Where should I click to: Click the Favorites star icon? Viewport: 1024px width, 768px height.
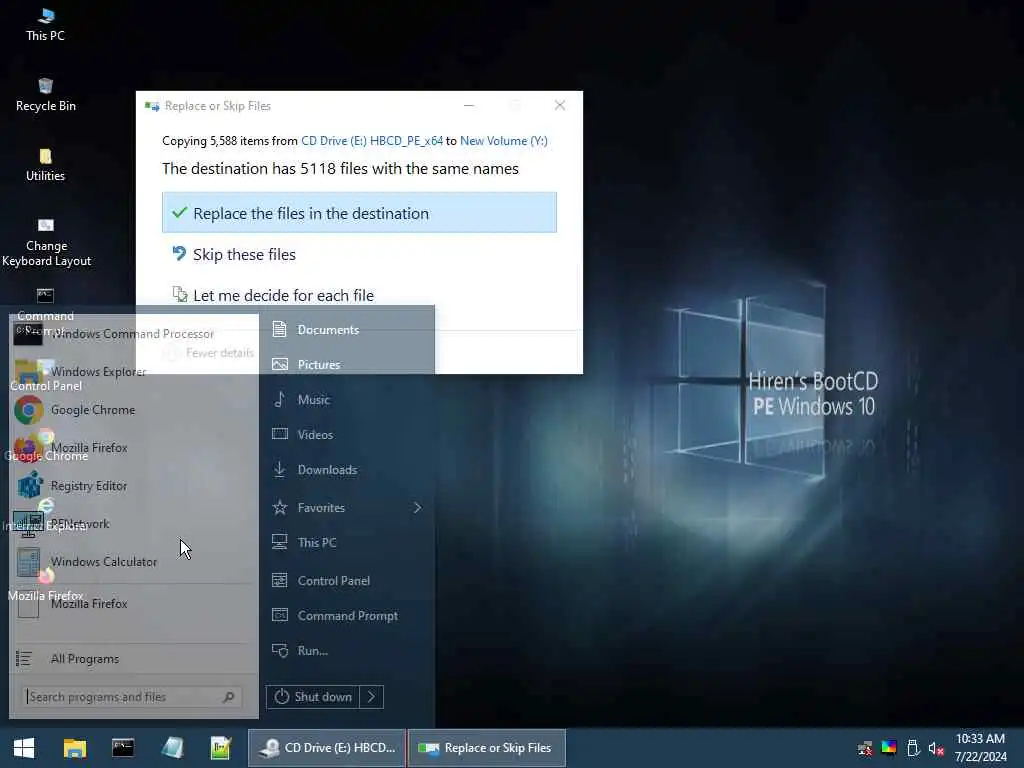(280, 507)
